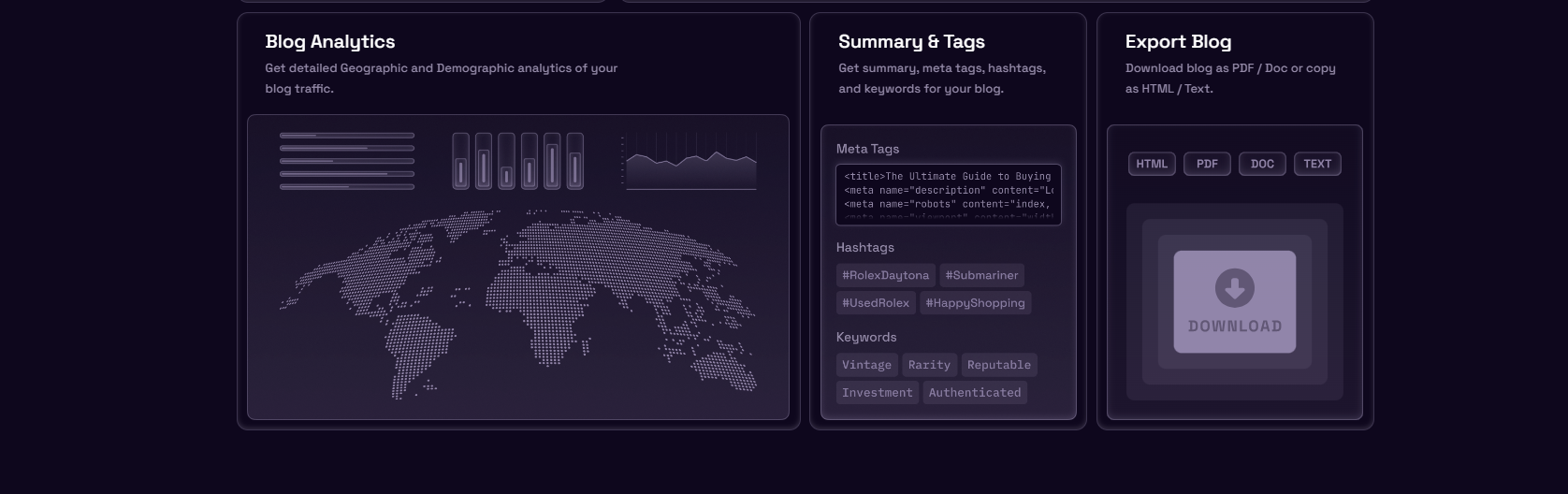Click the Authenticated keyword chip

click(975, 392)
